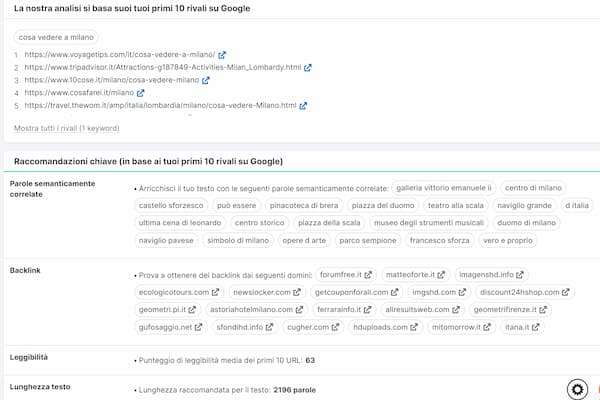
Task: Select the 'castello sforzesco' keyword chip
Action: pyautogui.click(x=170, y=205)
